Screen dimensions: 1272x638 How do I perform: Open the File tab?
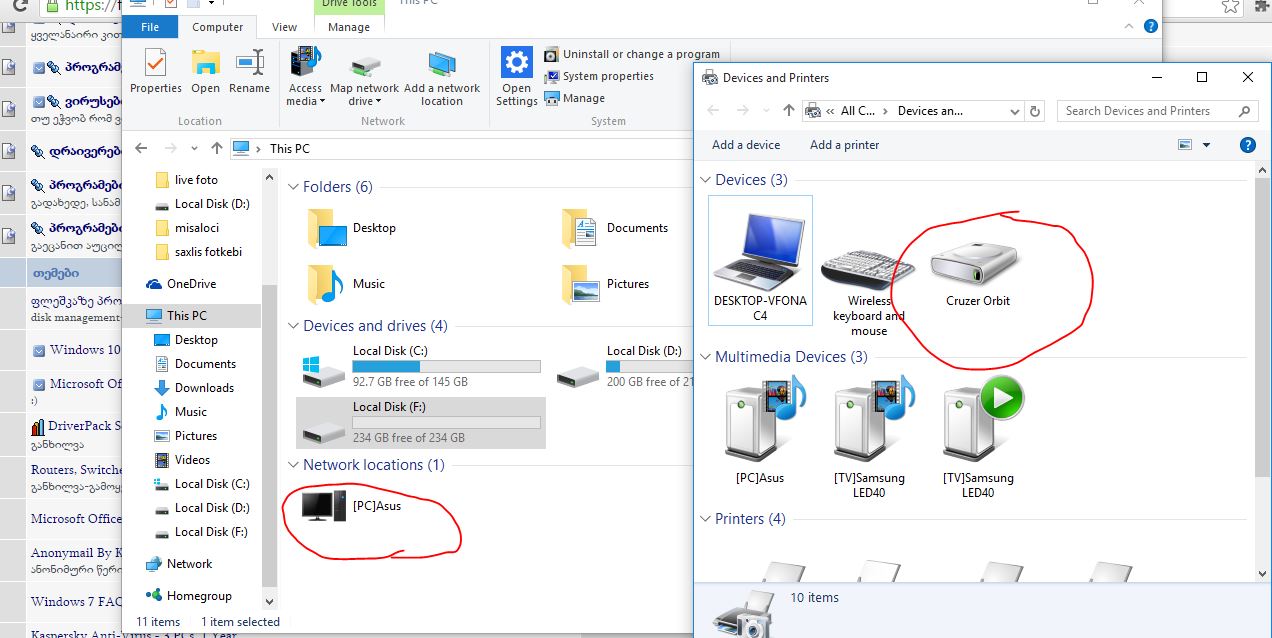(150, 27)
